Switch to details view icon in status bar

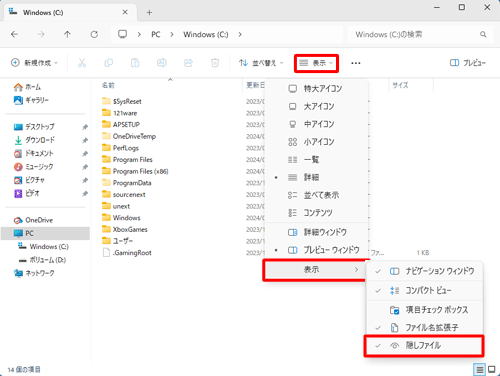tap(479, 369)
